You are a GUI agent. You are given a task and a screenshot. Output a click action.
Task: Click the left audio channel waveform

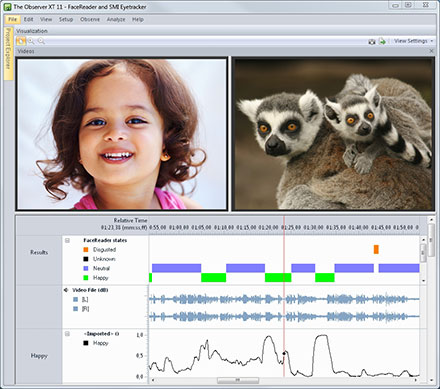(x=284, y=299)
